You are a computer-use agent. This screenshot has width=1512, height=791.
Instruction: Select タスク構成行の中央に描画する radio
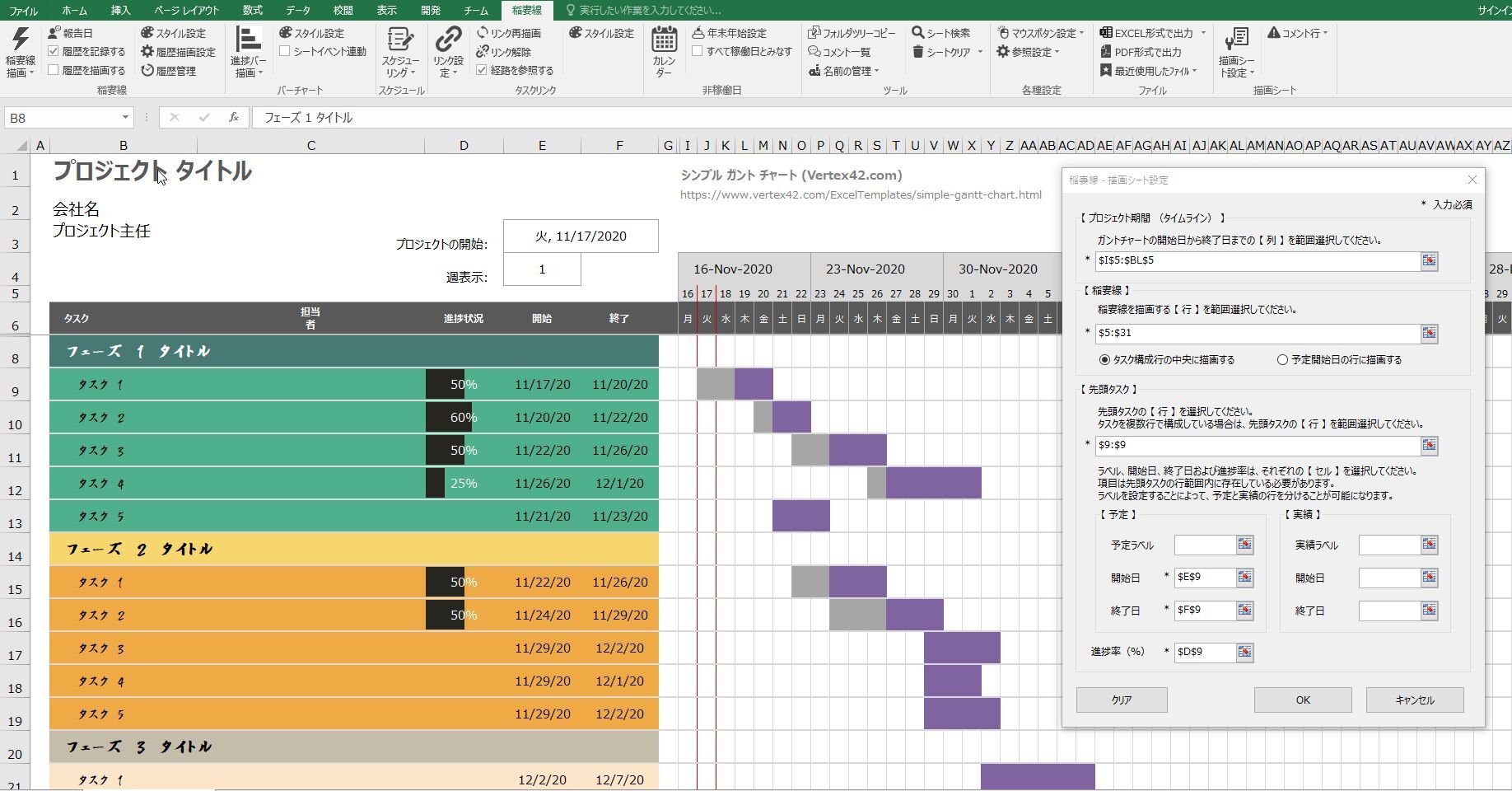pyautogui.click(x=1105, y=360)
